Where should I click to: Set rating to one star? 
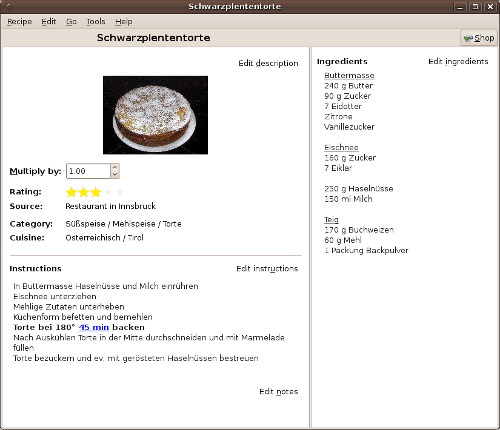[71, 192]
